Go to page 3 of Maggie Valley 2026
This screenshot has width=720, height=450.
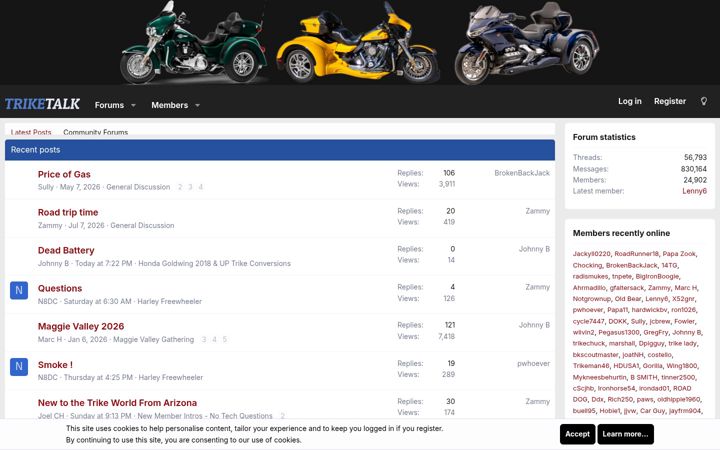(204, 339)
